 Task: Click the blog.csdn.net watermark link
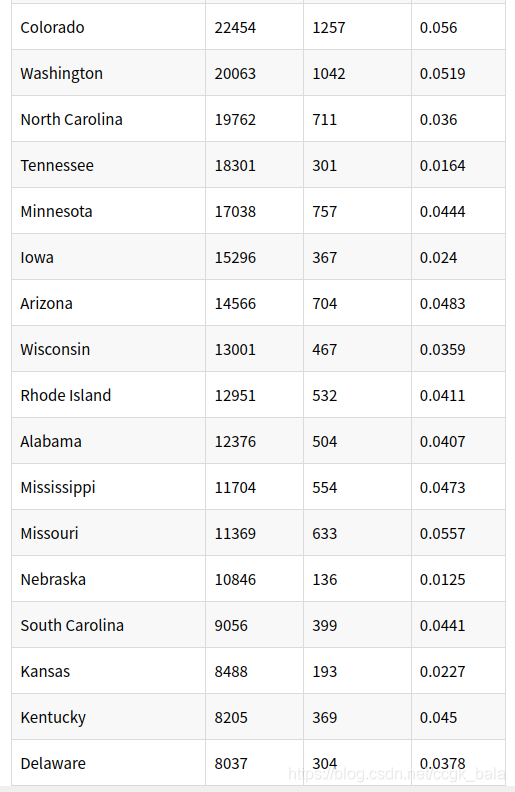[x=396, y=774]
